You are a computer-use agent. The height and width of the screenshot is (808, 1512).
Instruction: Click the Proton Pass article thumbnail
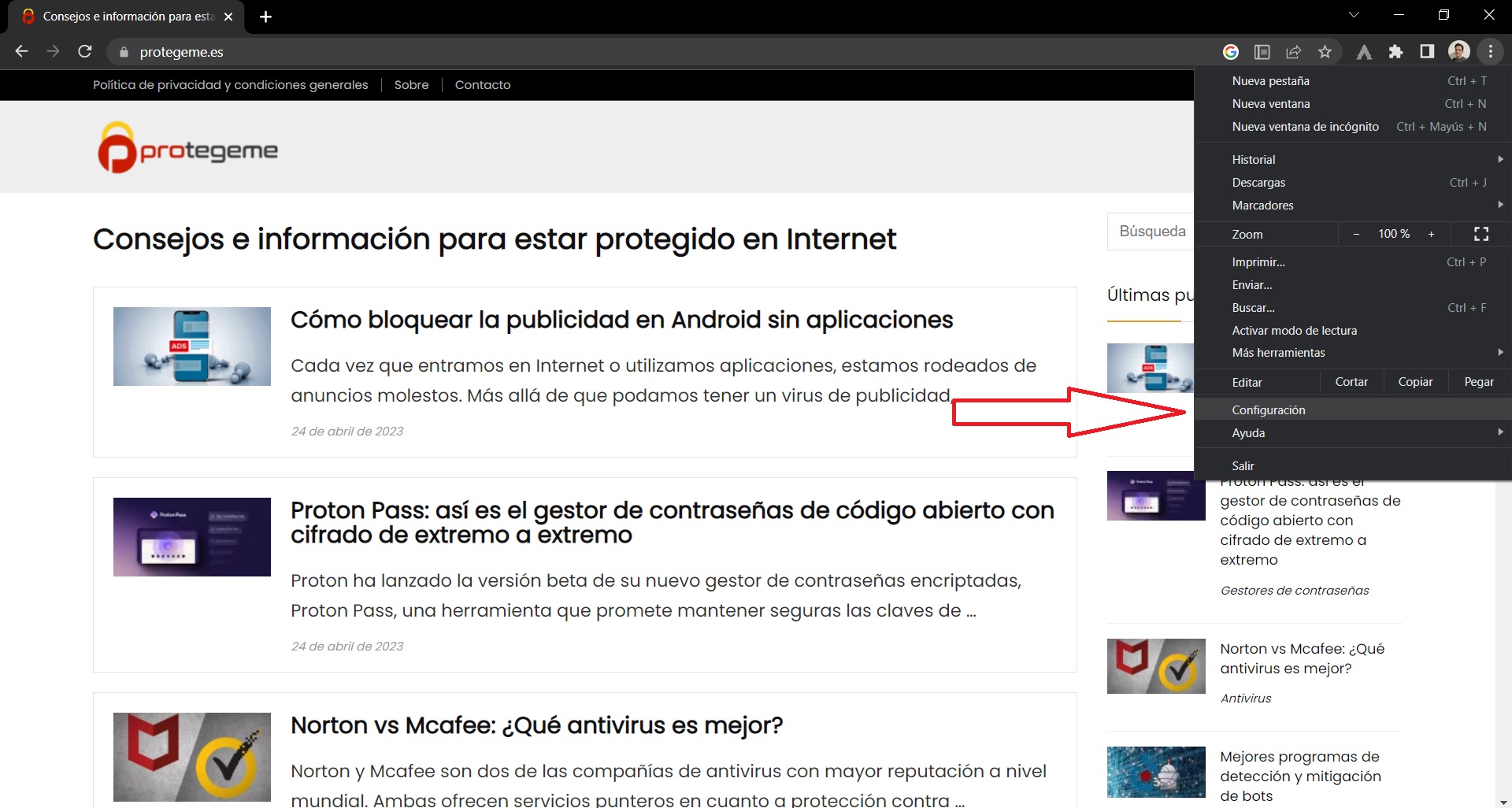(192, 537)
